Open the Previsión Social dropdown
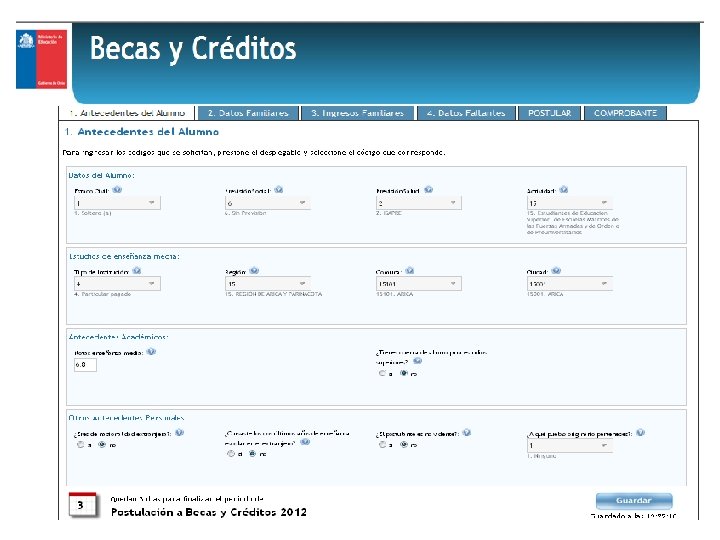Screen dimensions: 720x540 (268, 203)
